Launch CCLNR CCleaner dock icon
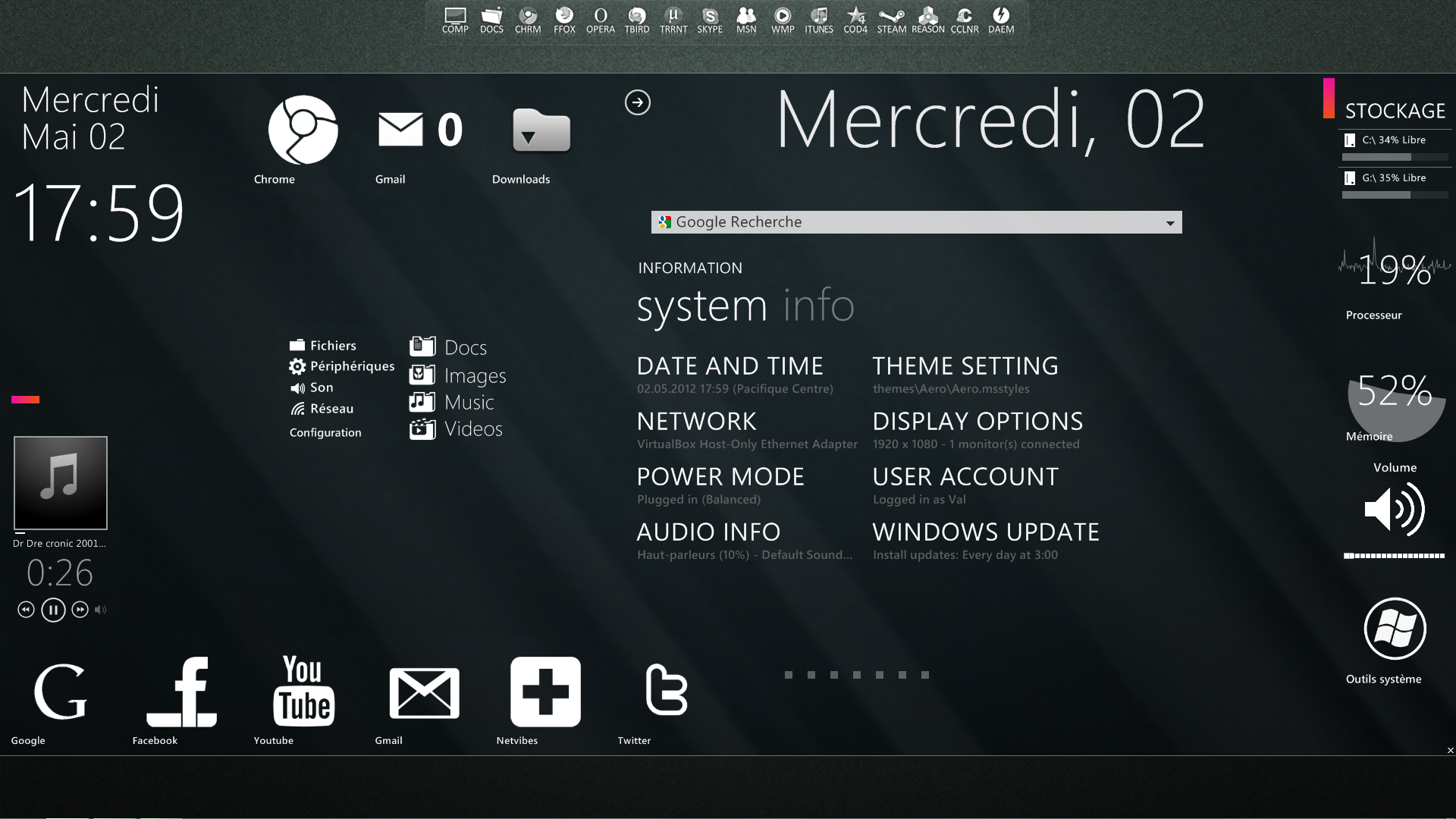The height and width of the screenshot is (819, 1456). click(x=965, y=20)
